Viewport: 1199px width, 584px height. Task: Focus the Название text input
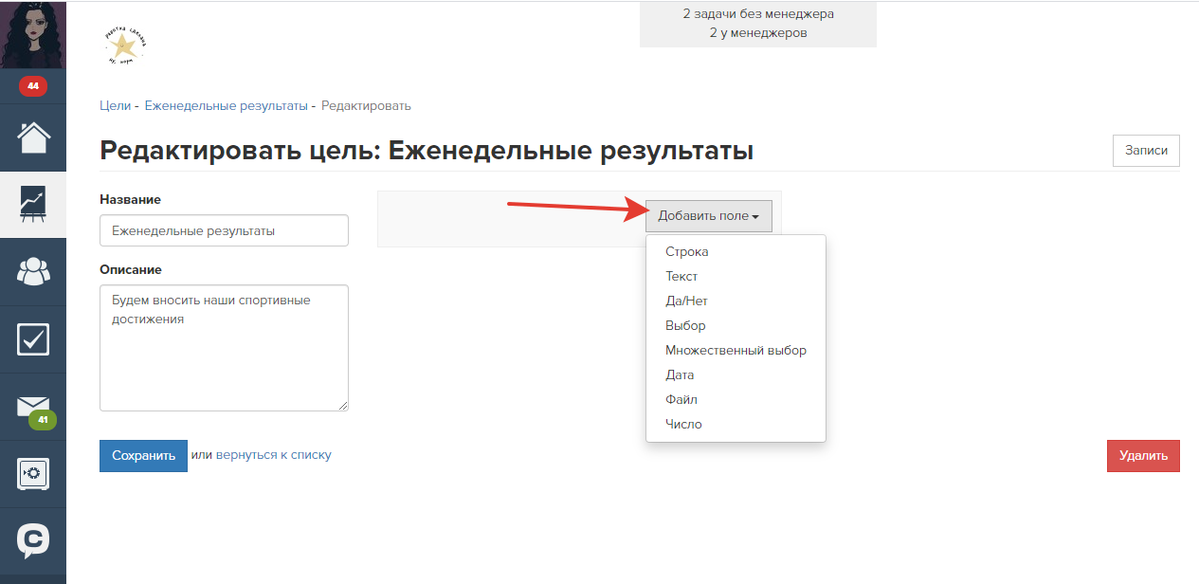tap(224, 230)
